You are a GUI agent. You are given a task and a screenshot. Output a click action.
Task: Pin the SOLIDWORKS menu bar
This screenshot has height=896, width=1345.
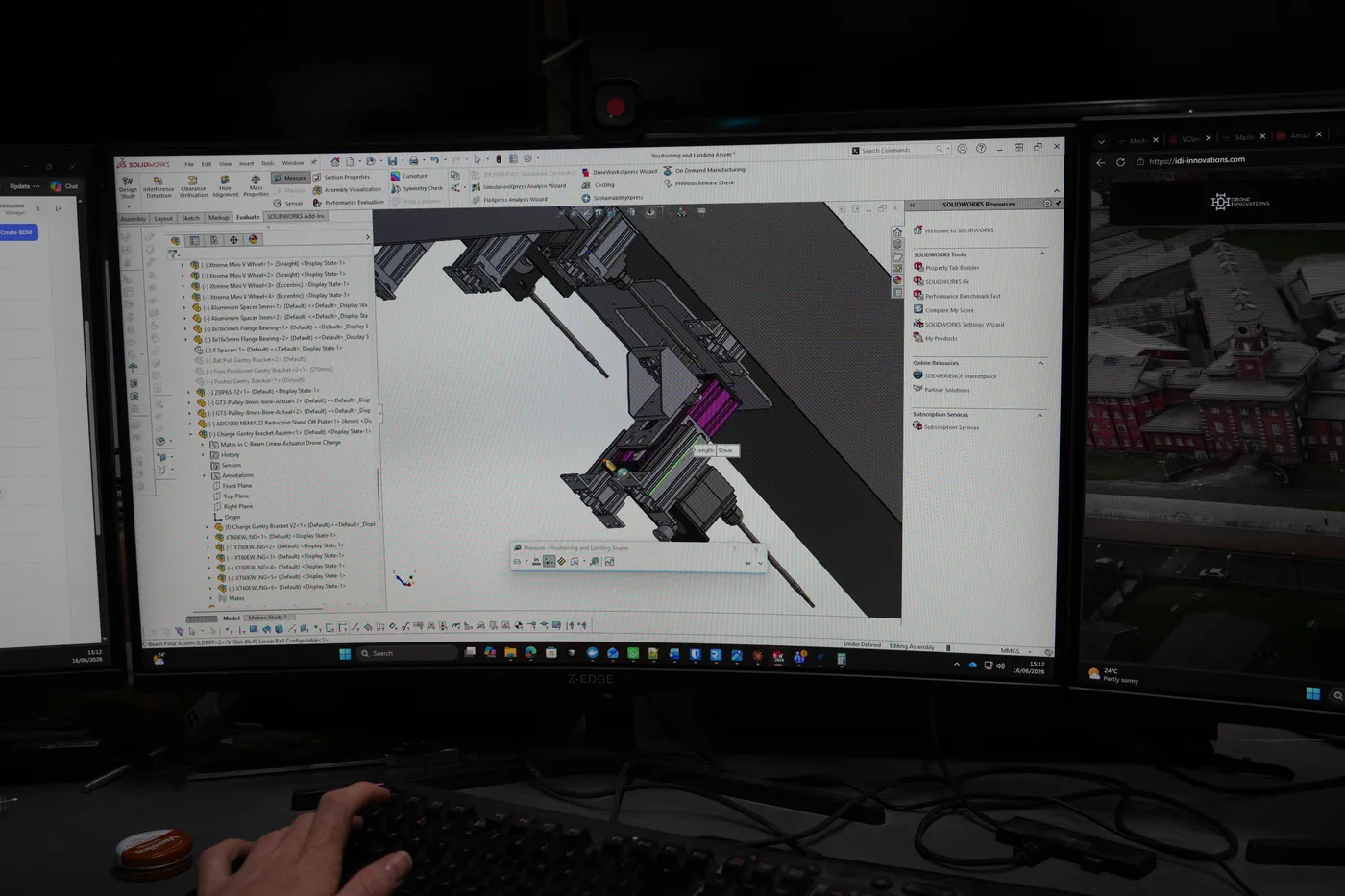point(313,163)
